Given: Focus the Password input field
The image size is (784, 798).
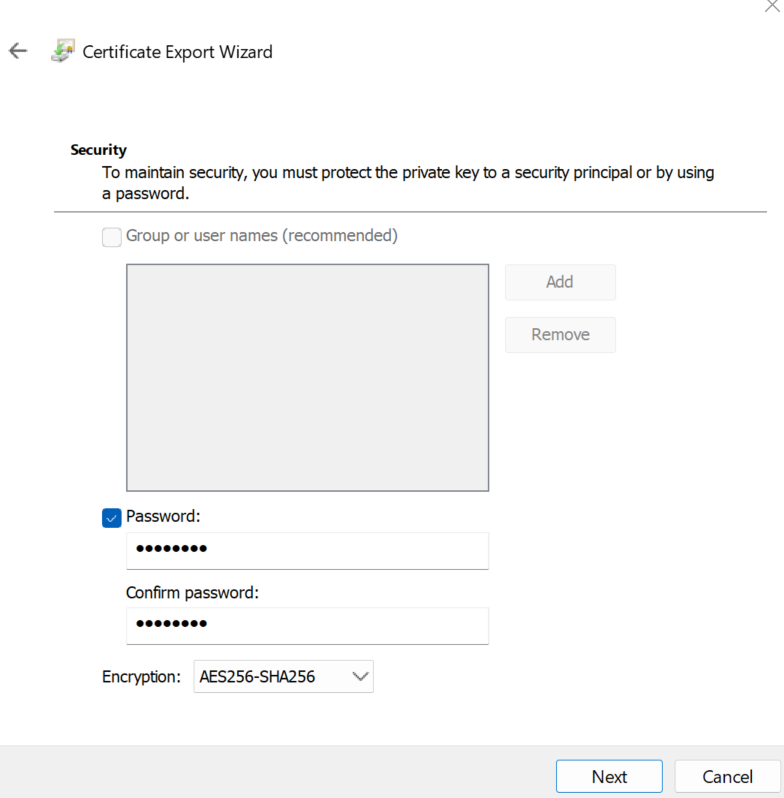Looking at the screenshot, I should (307, 551).
